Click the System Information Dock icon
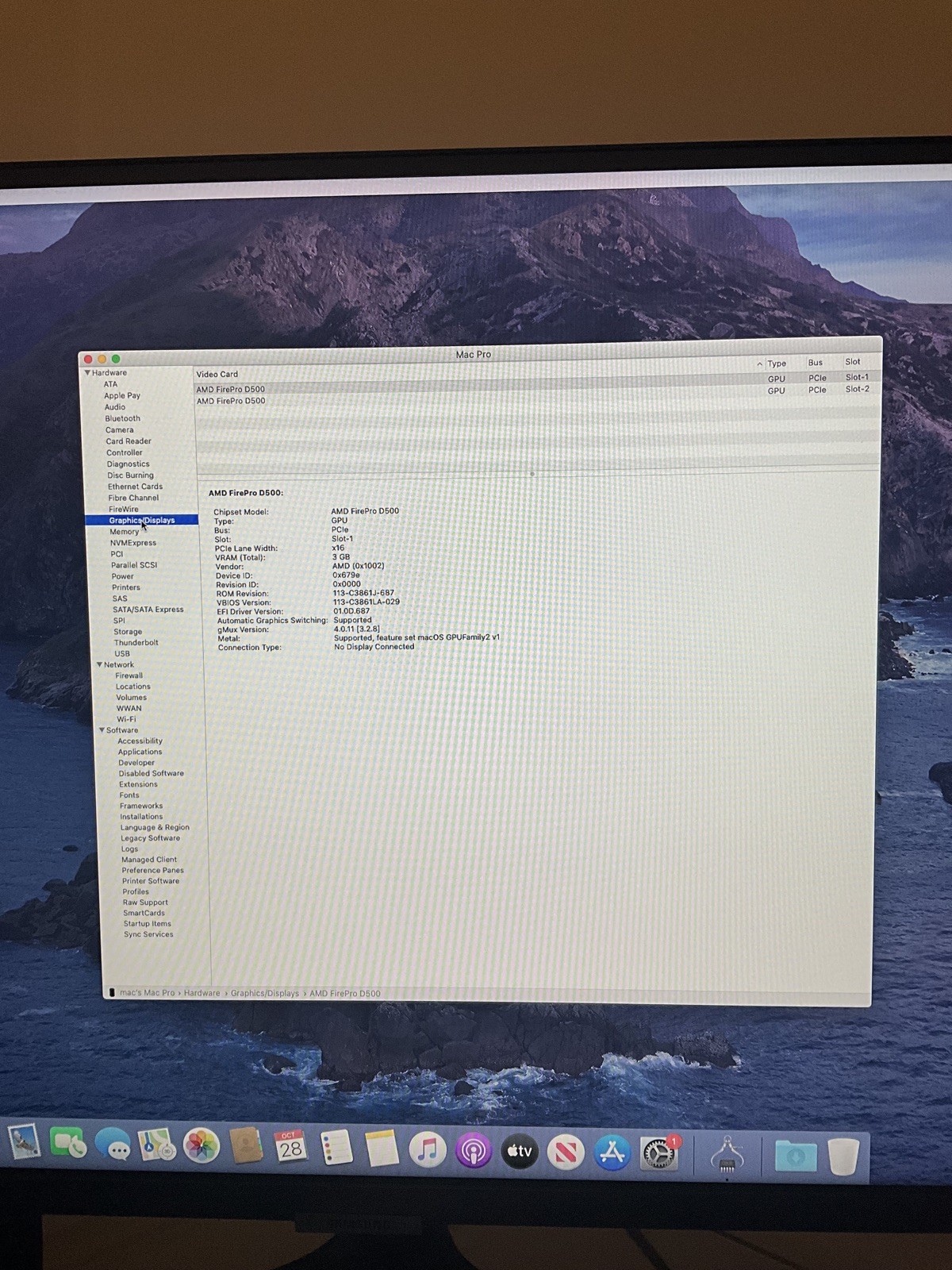Screen dimensions: 952x1270 point(726,1155)
